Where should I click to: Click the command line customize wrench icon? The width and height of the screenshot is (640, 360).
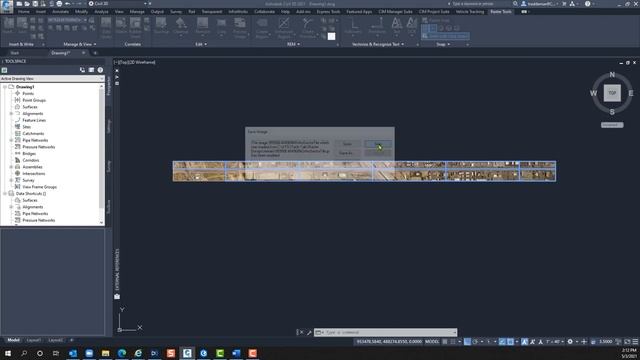(x=309, y=332)
